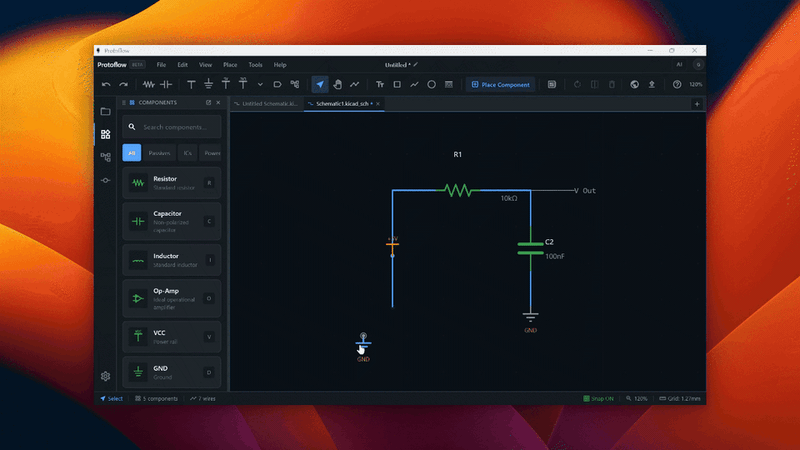Activate the wire drawing tool
Viewport: 800px width, 450px height.
coord(355,85)
